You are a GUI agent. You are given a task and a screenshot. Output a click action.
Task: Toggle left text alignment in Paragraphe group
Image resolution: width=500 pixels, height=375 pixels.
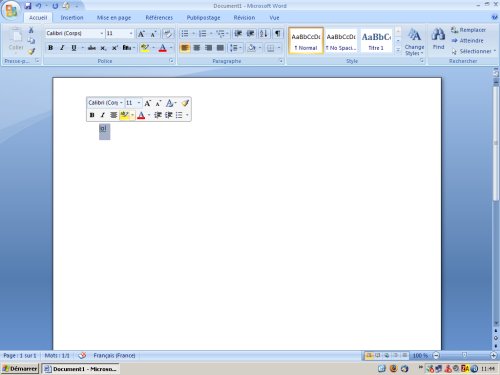(x=185, y=48)
